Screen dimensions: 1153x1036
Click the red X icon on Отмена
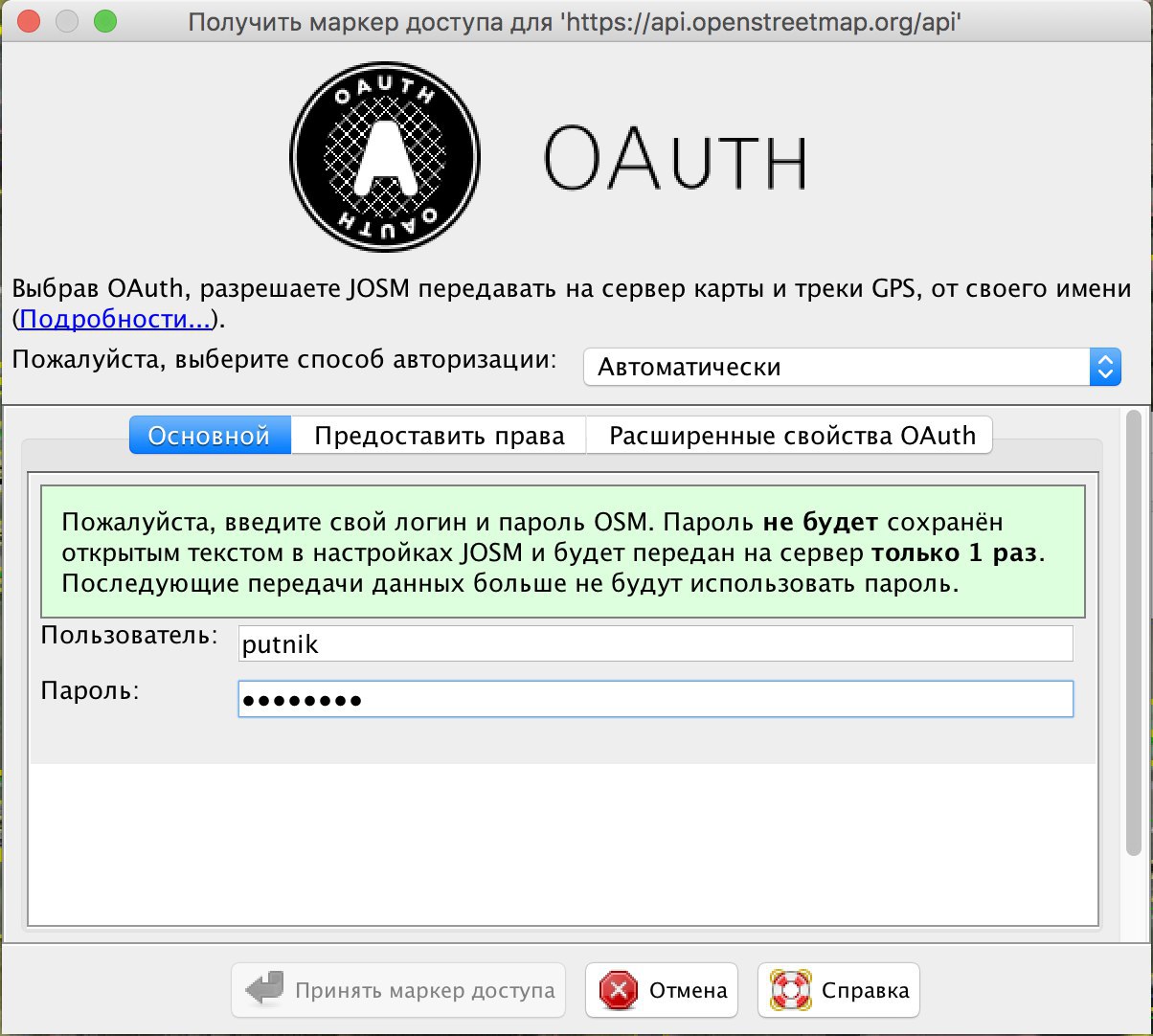click(619, 990)
